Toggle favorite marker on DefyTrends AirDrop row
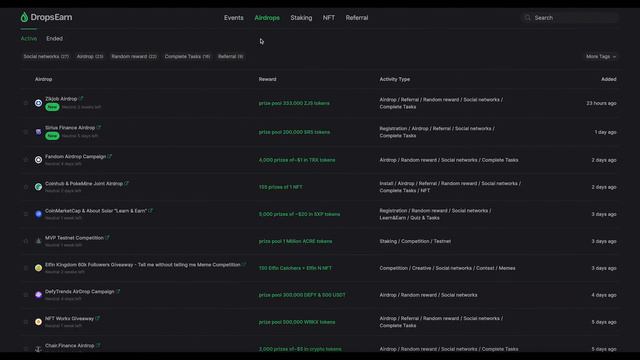 pos(26,295)
